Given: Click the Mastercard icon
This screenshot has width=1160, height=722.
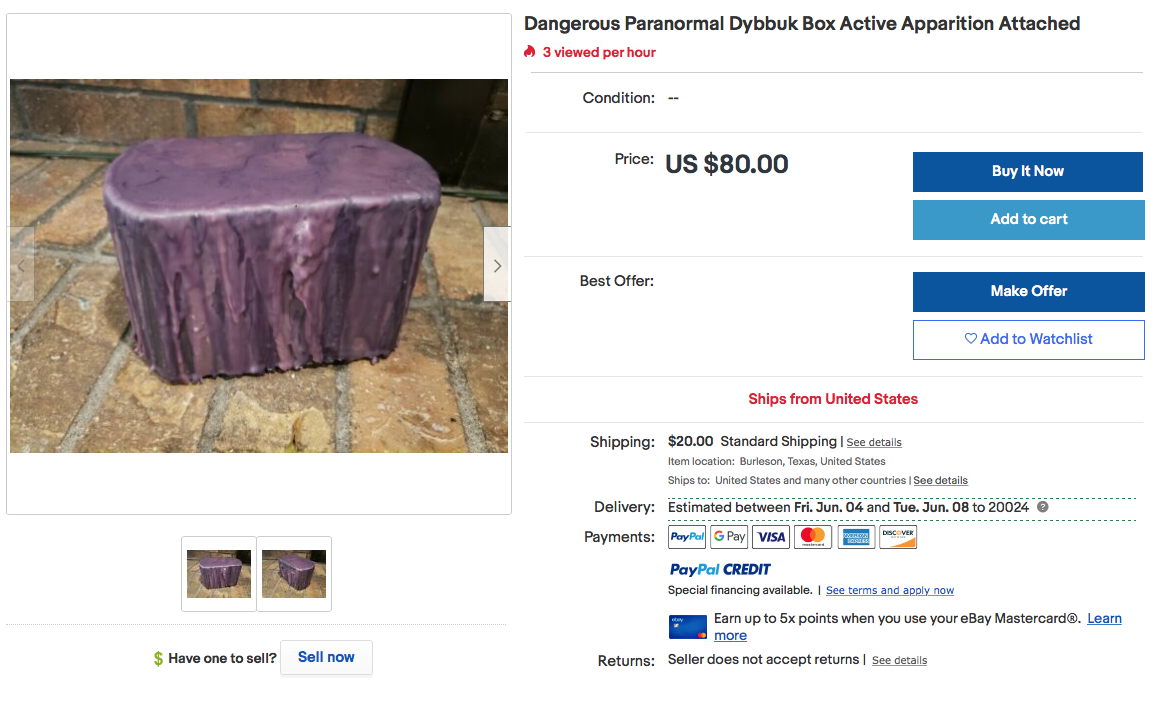Looking at the screenshot, I should (813, 537).
